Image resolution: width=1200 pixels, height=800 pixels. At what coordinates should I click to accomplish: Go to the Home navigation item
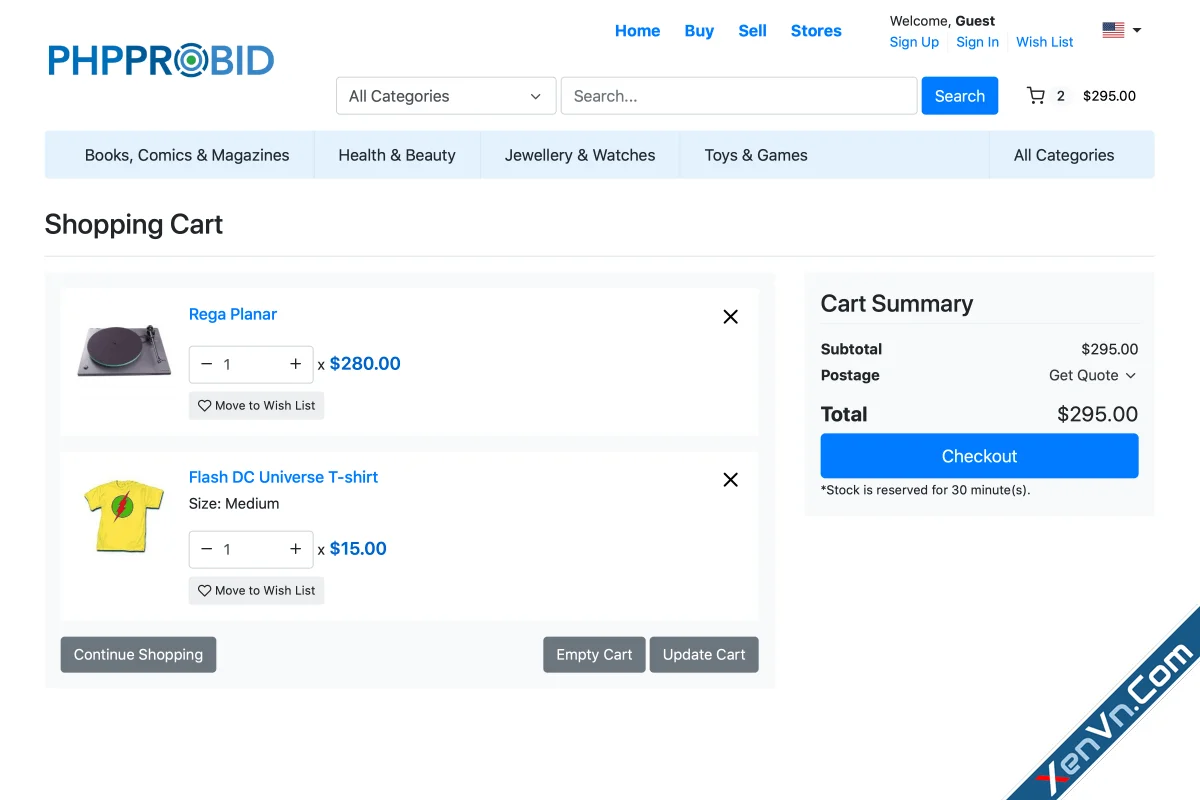637,31
